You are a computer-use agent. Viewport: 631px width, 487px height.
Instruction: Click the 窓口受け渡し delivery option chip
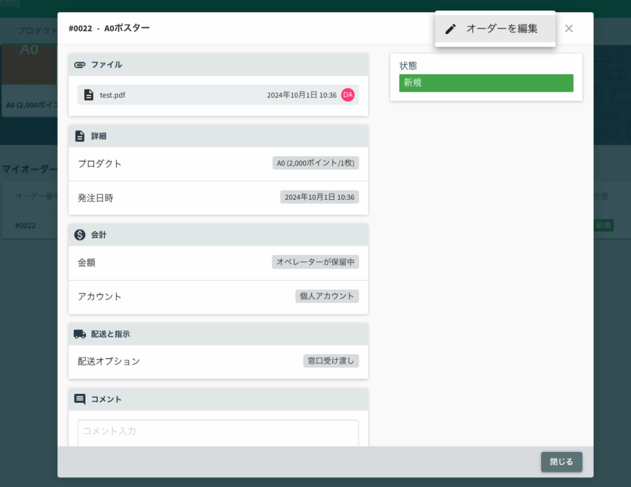point(330,361)
